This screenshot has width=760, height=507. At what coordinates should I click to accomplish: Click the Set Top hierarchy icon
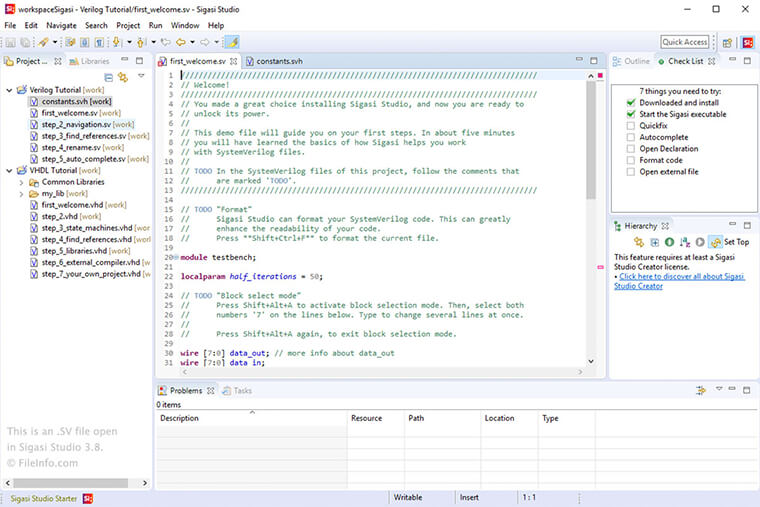click(715, 242)
